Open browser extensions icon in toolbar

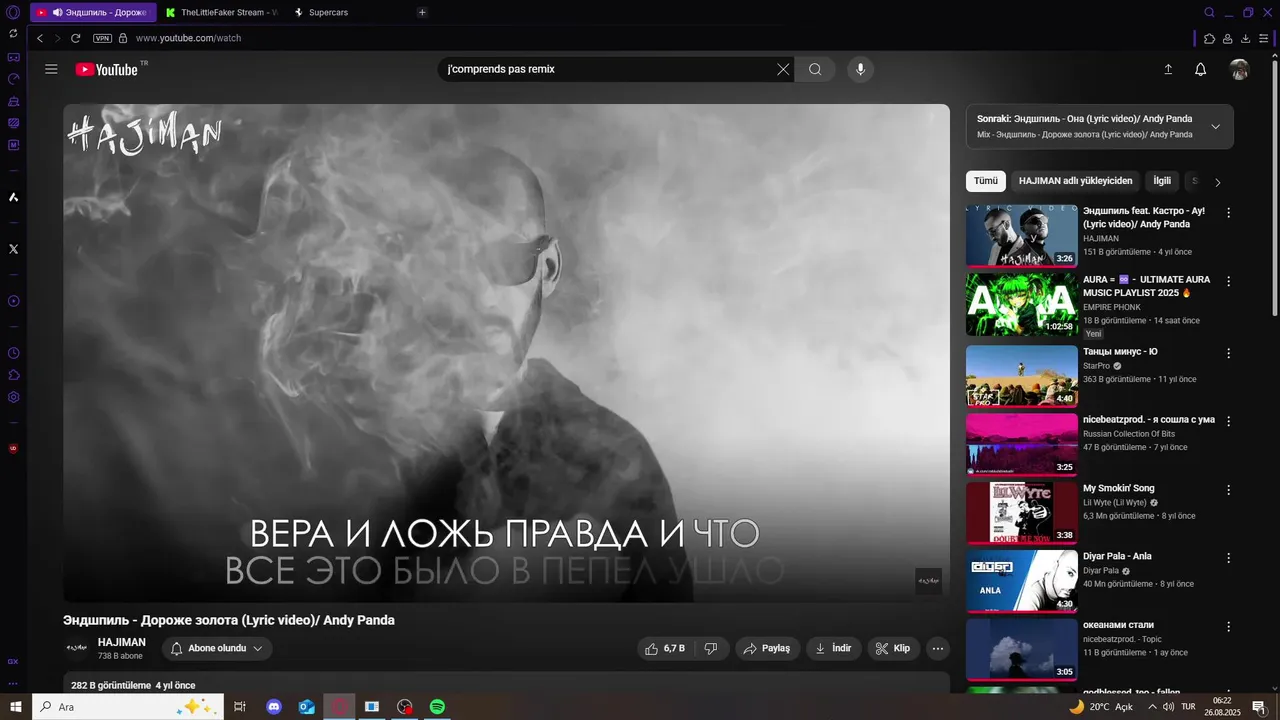(1209, 38)
